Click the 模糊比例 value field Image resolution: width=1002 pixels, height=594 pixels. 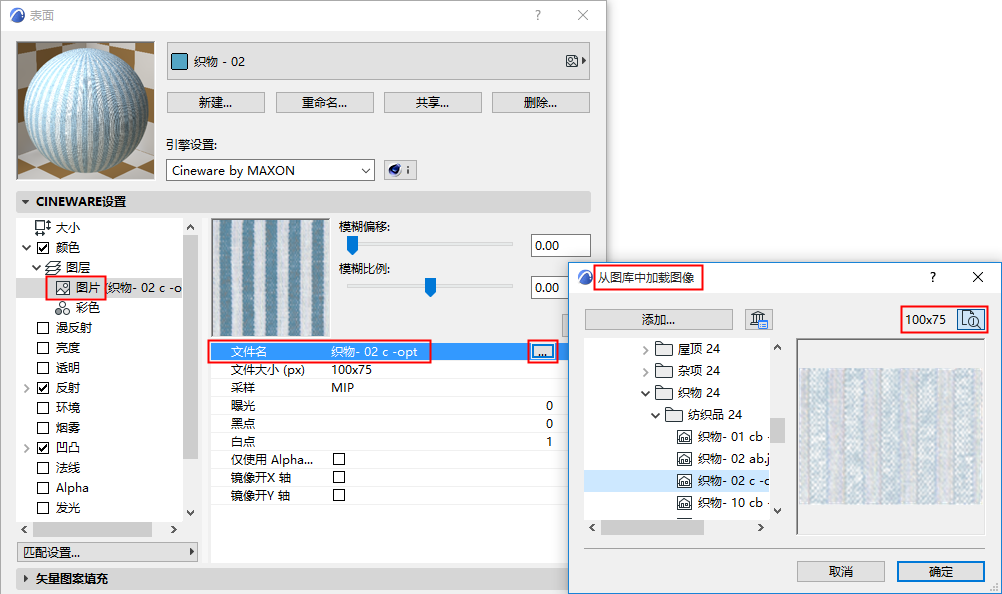click(x=550, y=288)
